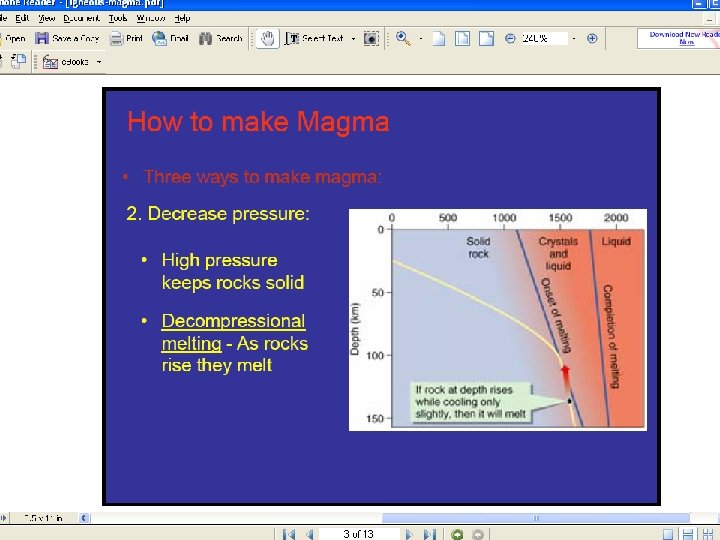
Task: Open the View menu
Action: click(47, 18)
